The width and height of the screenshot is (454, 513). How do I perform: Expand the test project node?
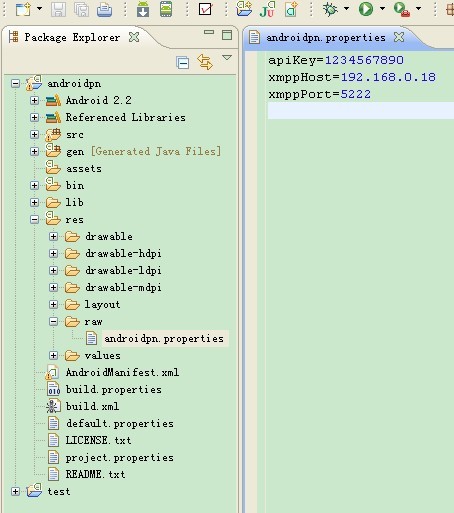pos(15,491)
